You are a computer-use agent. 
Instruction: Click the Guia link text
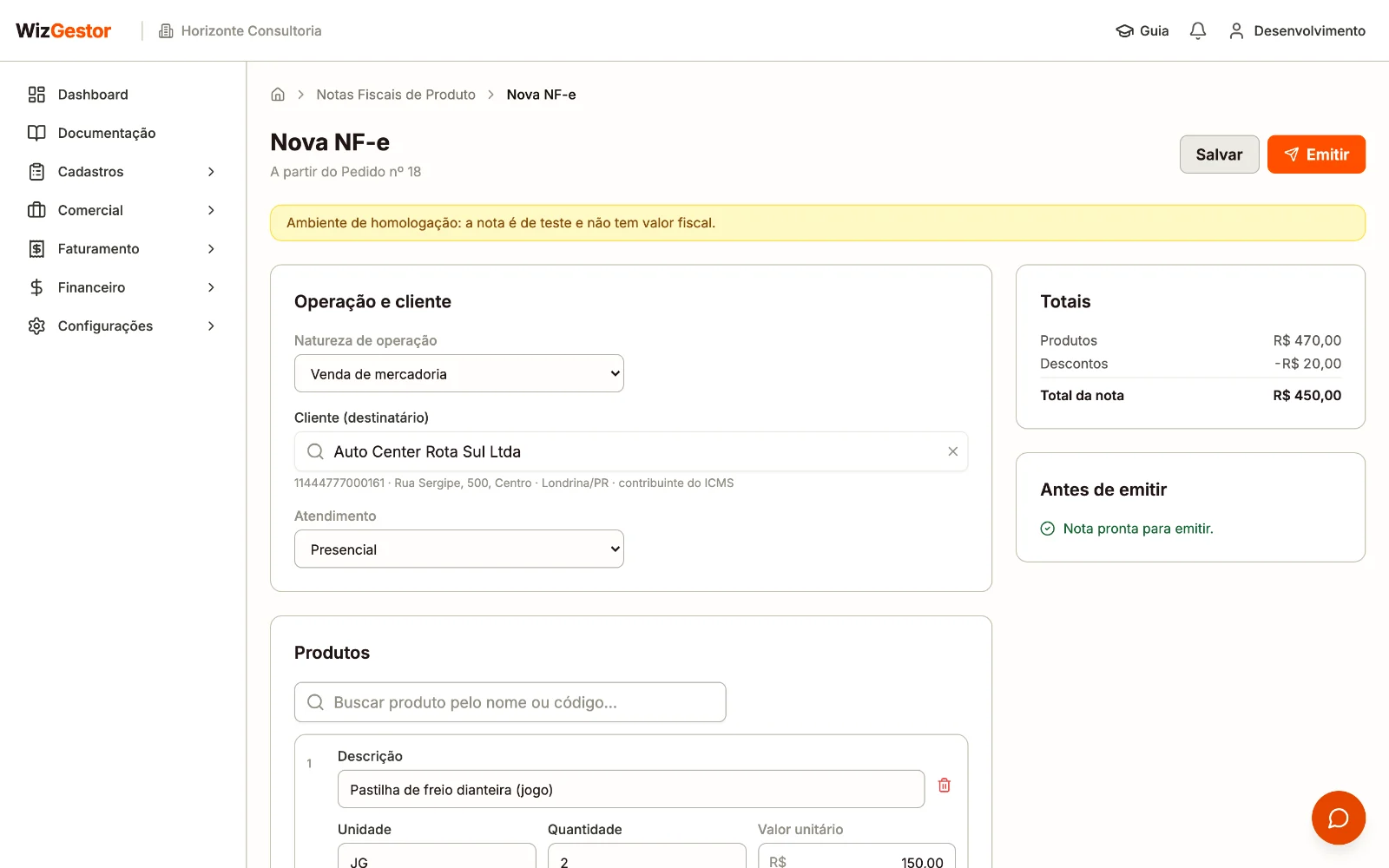pyautogui.click(x=1154, y=30)
